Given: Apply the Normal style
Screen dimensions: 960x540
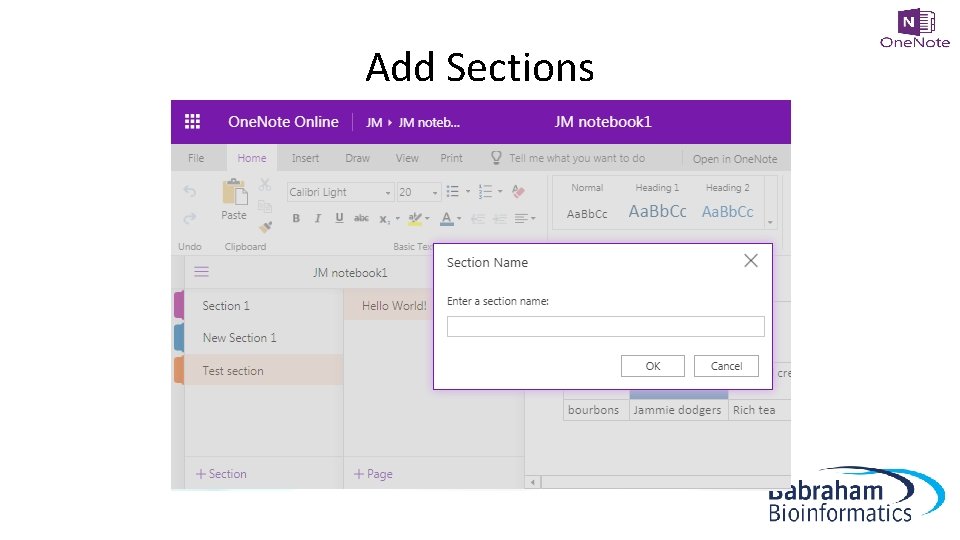Looking at the screenshot, I should [x=587, y=202].
